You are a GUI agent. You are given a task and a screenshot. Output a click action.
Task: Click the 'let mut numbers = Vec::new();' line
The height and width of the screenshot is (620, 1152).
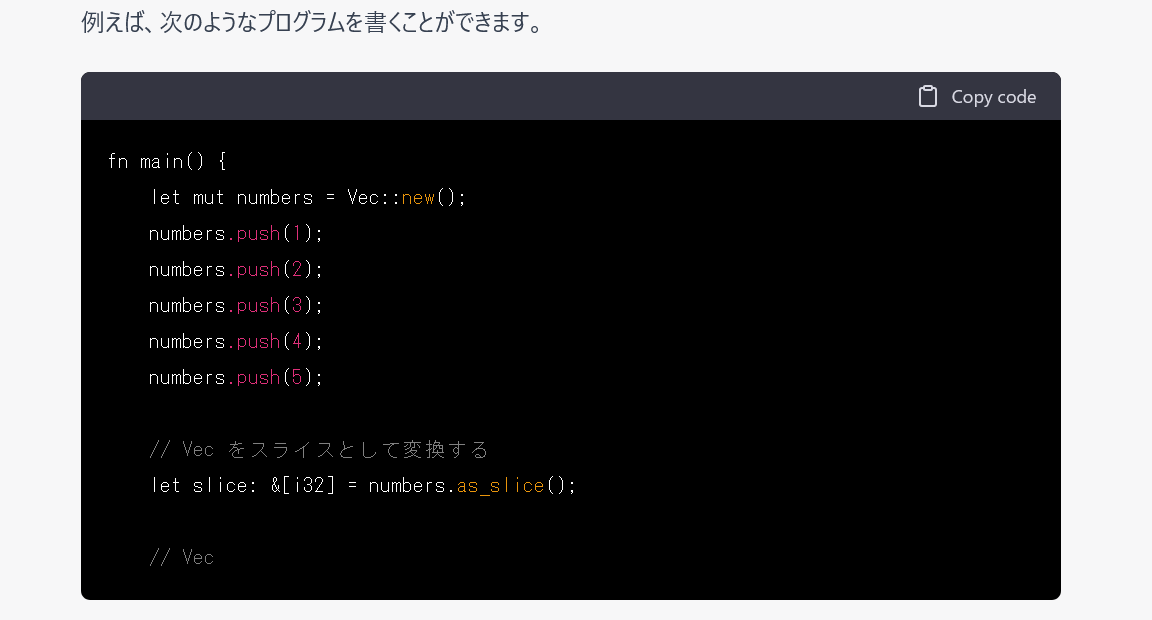coord(307,197)
